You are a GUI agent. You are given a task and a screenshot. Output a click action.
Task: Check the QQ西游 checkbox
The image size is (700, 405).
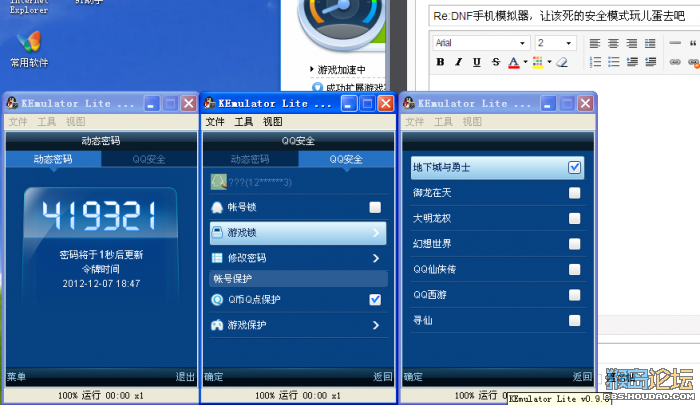(575, 295)
